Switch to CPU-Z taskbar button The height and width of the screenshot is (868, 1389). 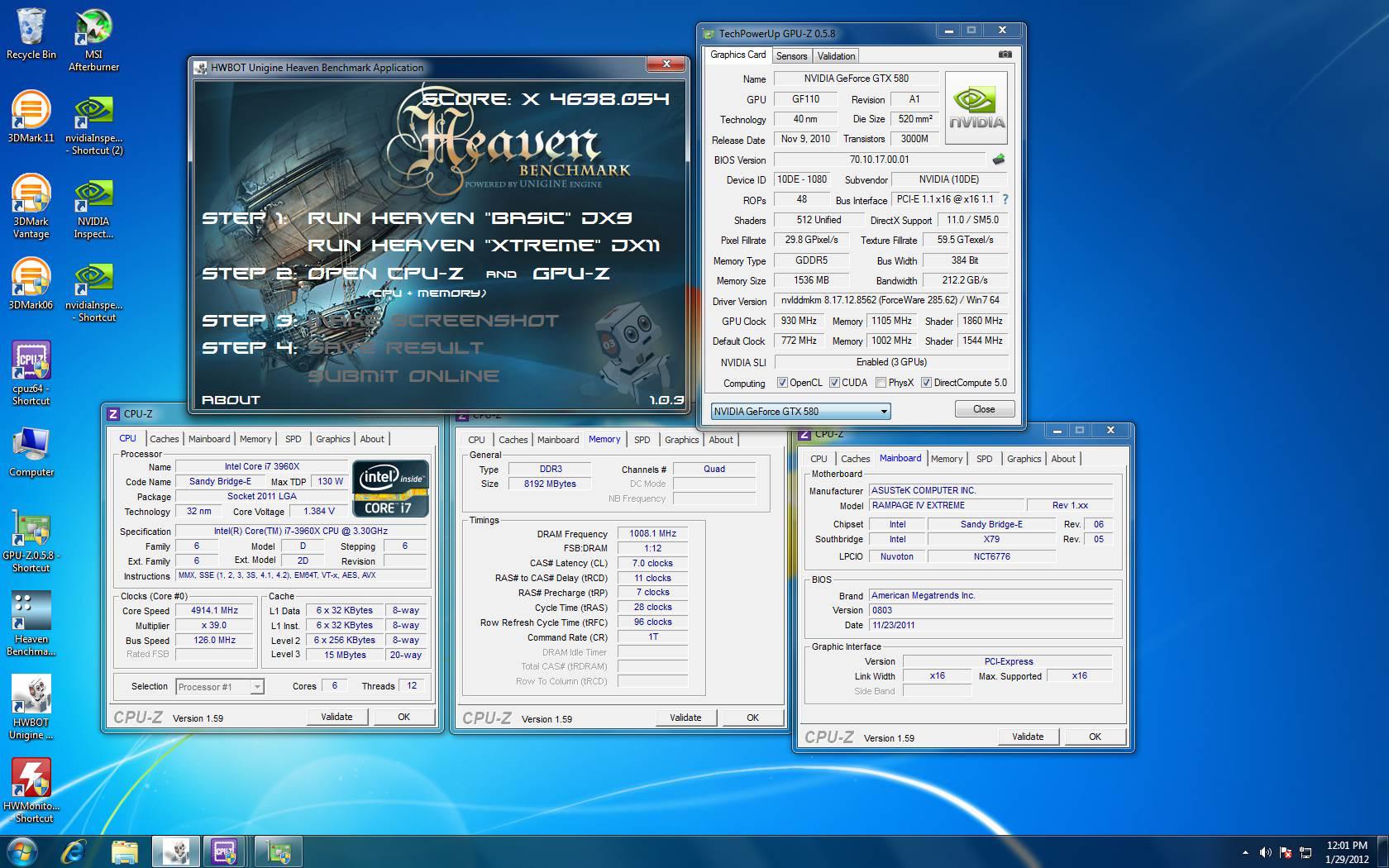(223, 851)
